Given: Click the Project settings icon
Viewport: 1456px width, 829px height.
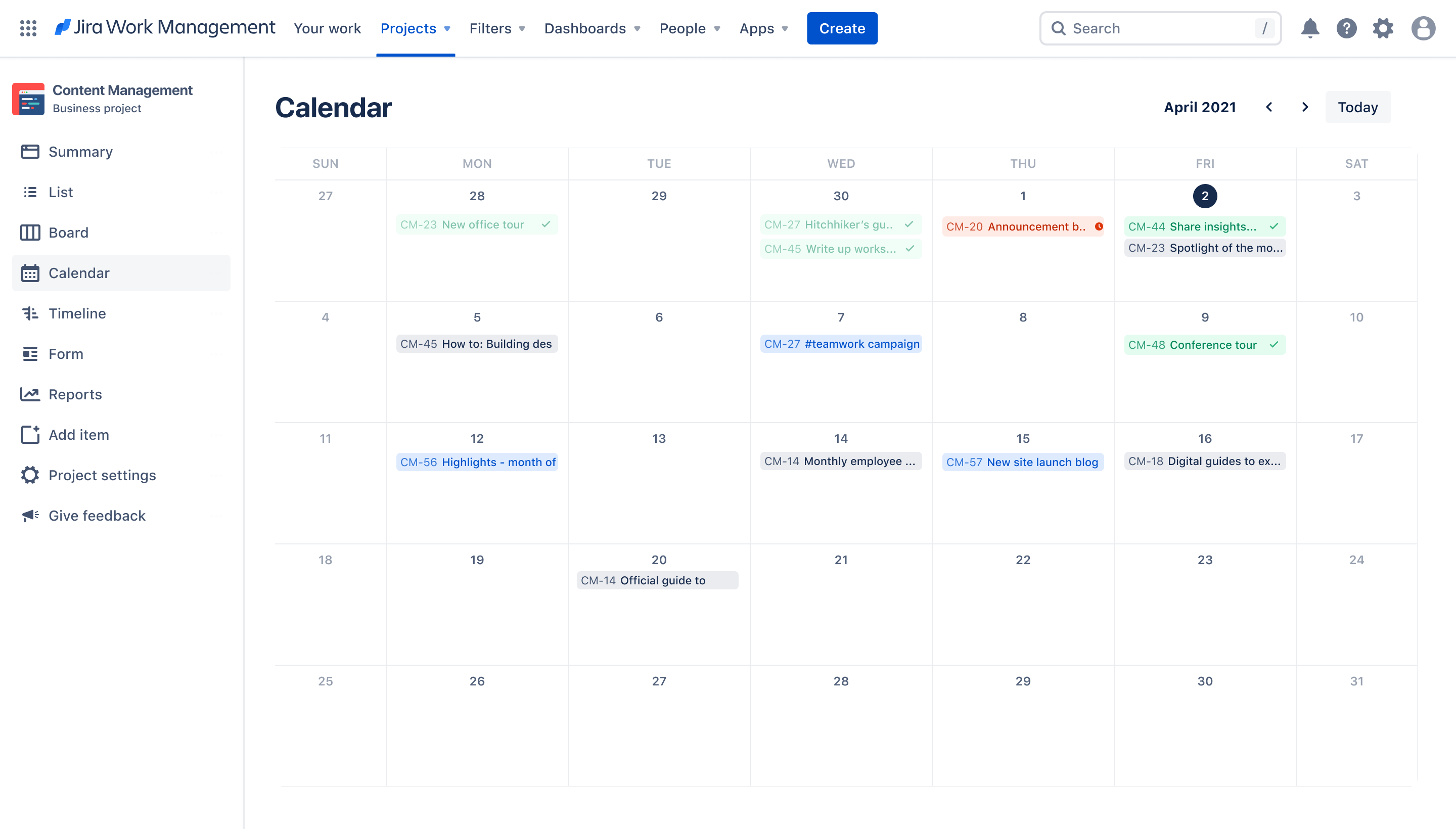Looking at the screenshot, I should tap(31, 475).
